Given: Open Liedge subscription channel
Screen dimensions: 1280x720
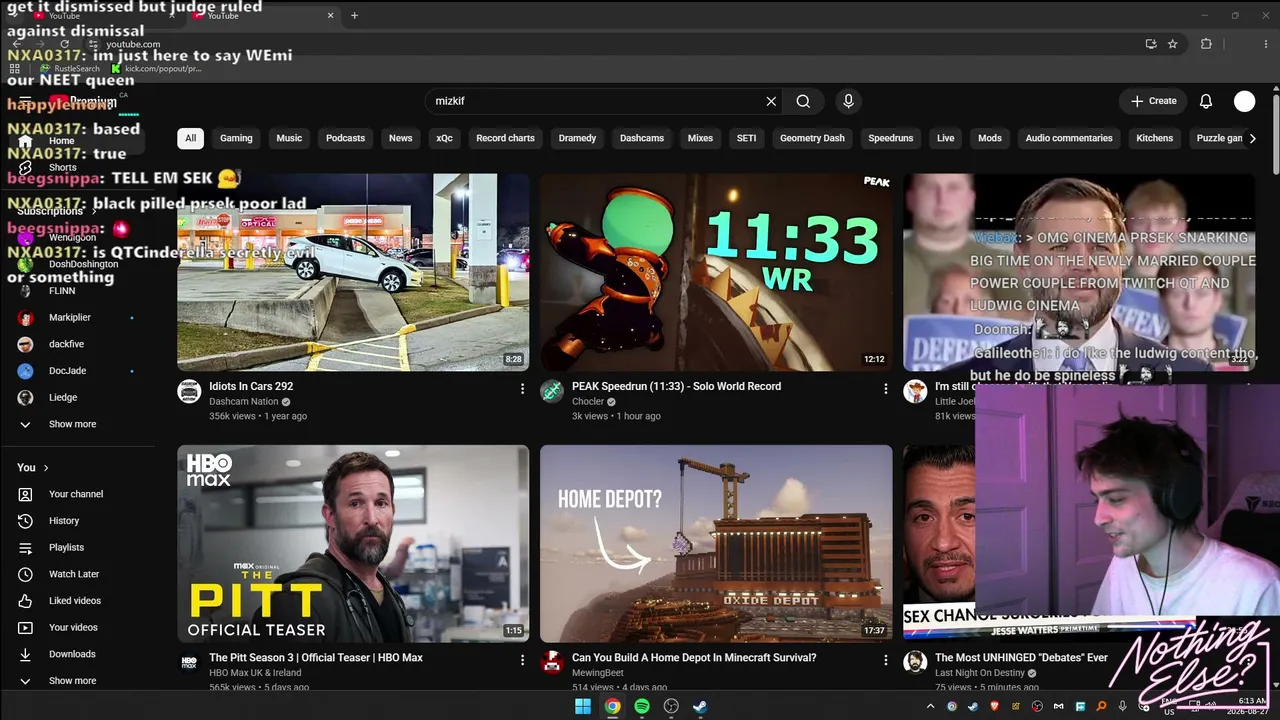Looking at the screenshot, I should tap(78, 397).
